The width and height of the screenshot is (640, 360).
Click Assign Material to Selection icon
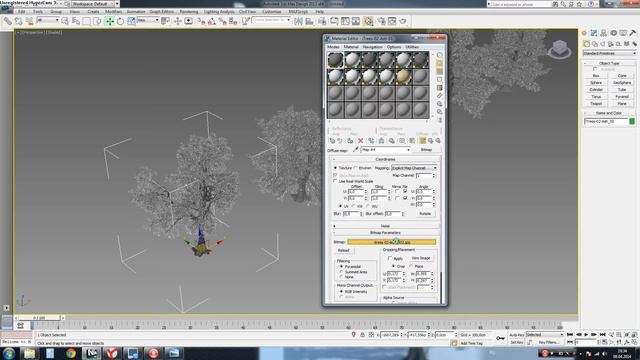coord(350,141)
